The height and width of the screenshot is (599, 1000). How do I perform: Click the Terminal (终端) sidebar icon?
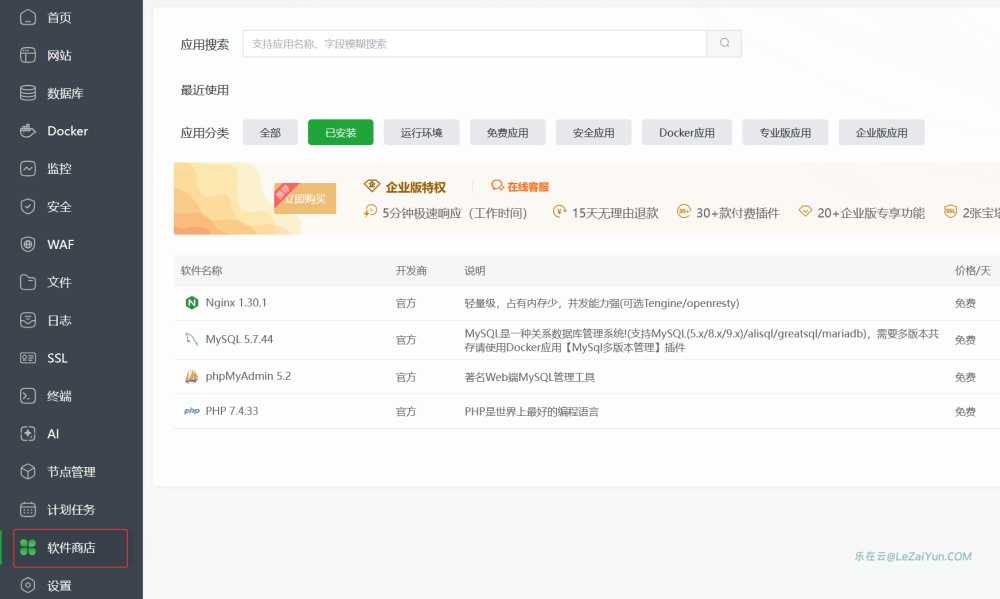[27, 396]
